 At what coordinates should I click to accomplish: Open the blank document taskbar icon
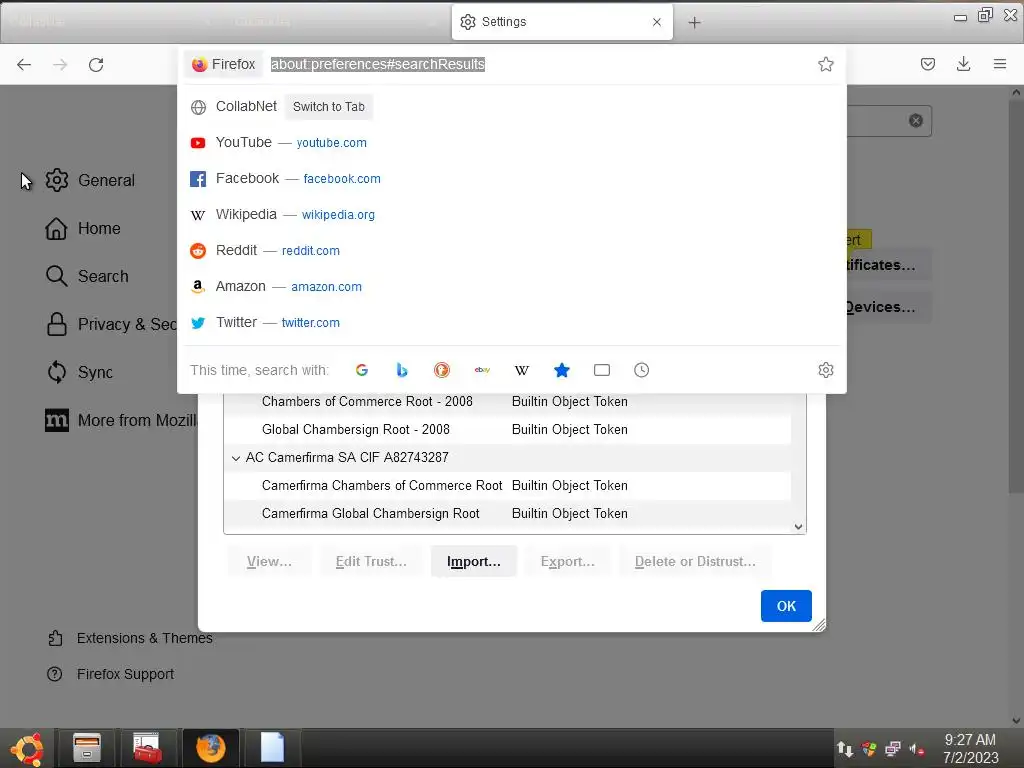click(x=272, y=748)
